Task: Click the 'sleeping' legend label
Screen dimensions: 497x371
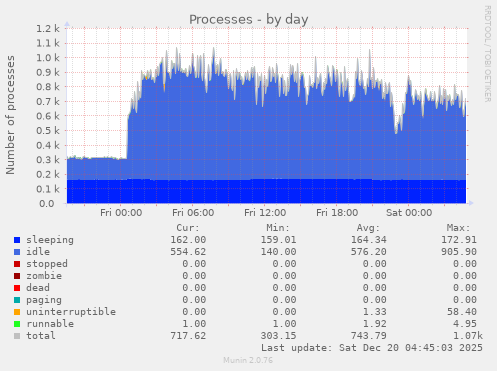Action: click(50, 240)
